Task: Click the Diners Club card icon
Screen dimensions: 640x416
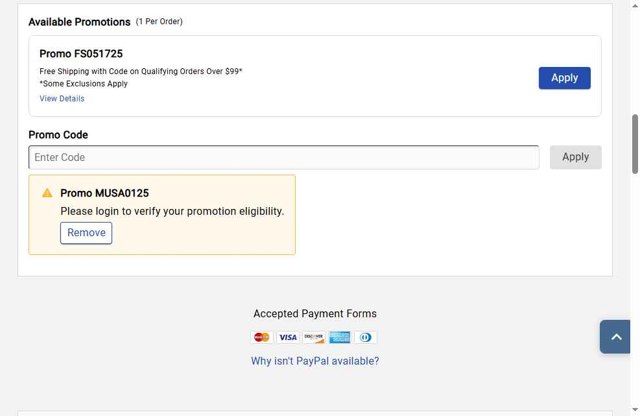Action: (x=366, y=337)
